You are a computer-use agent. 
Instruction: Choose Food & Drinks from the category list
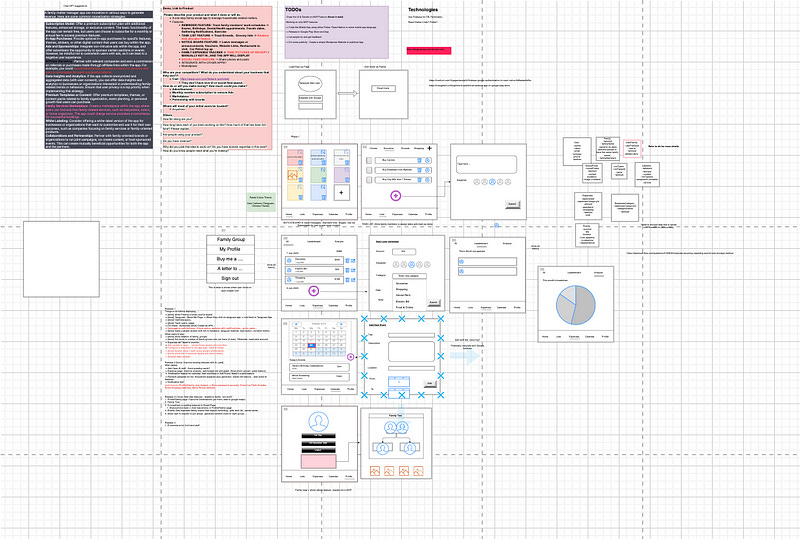(x=405, y=307)
